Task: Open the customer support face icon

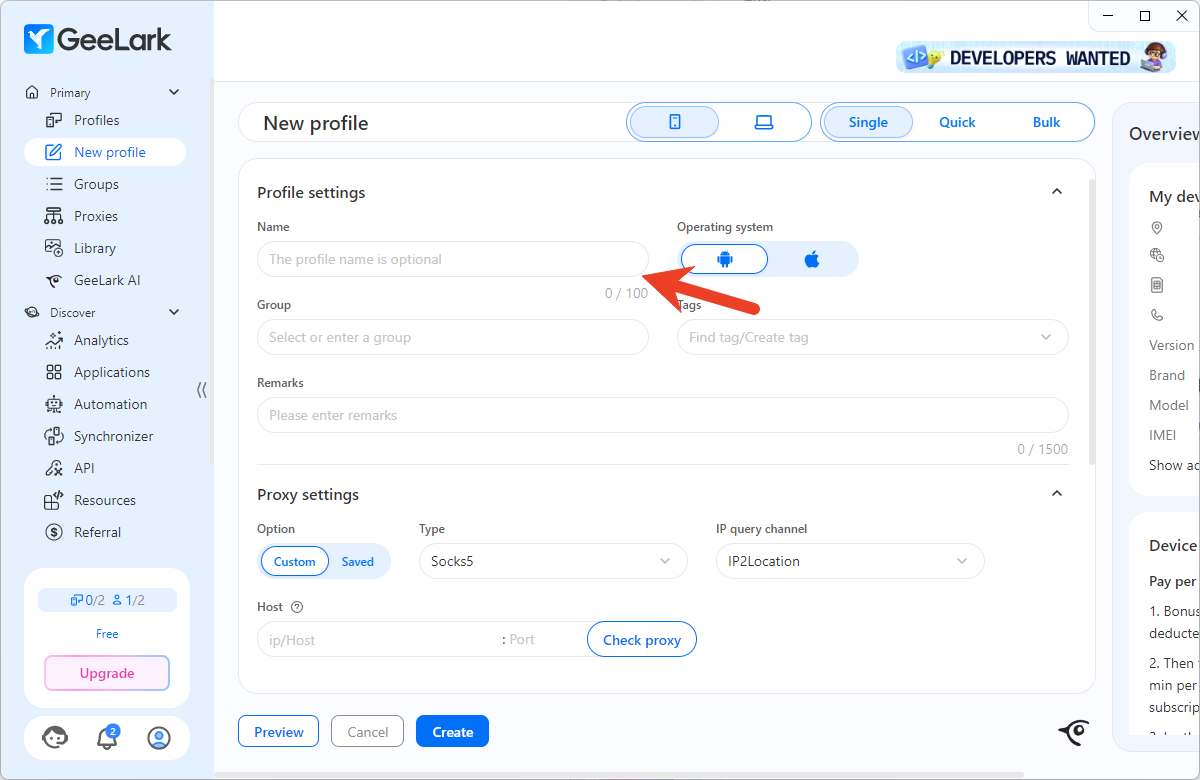Action: [x=55, y=739]
